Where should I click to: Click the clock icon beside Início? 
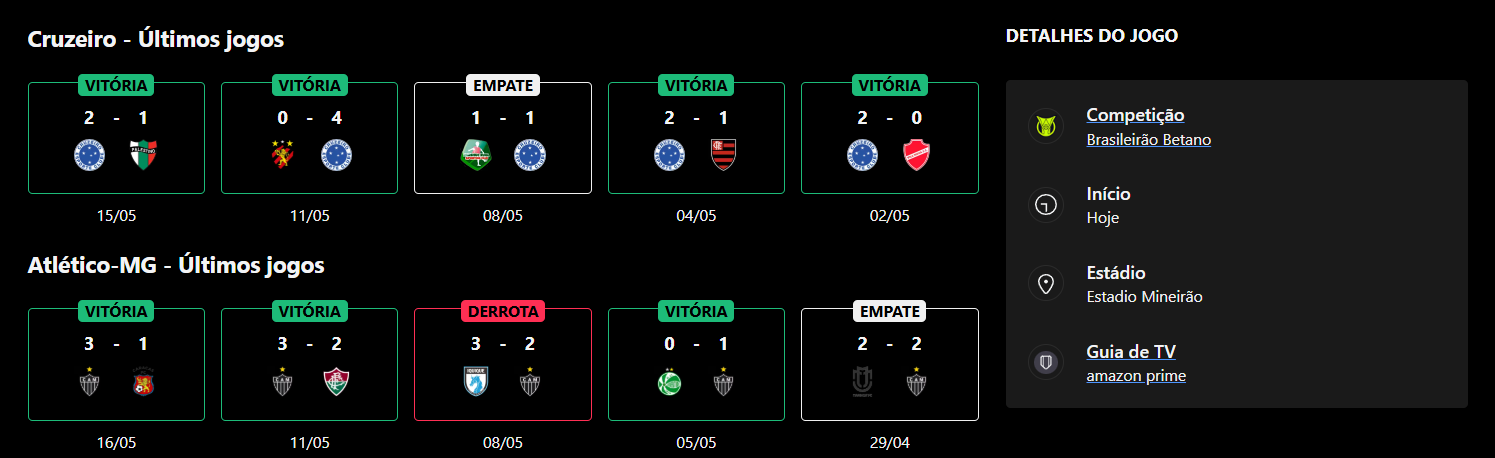(1046, 205)
